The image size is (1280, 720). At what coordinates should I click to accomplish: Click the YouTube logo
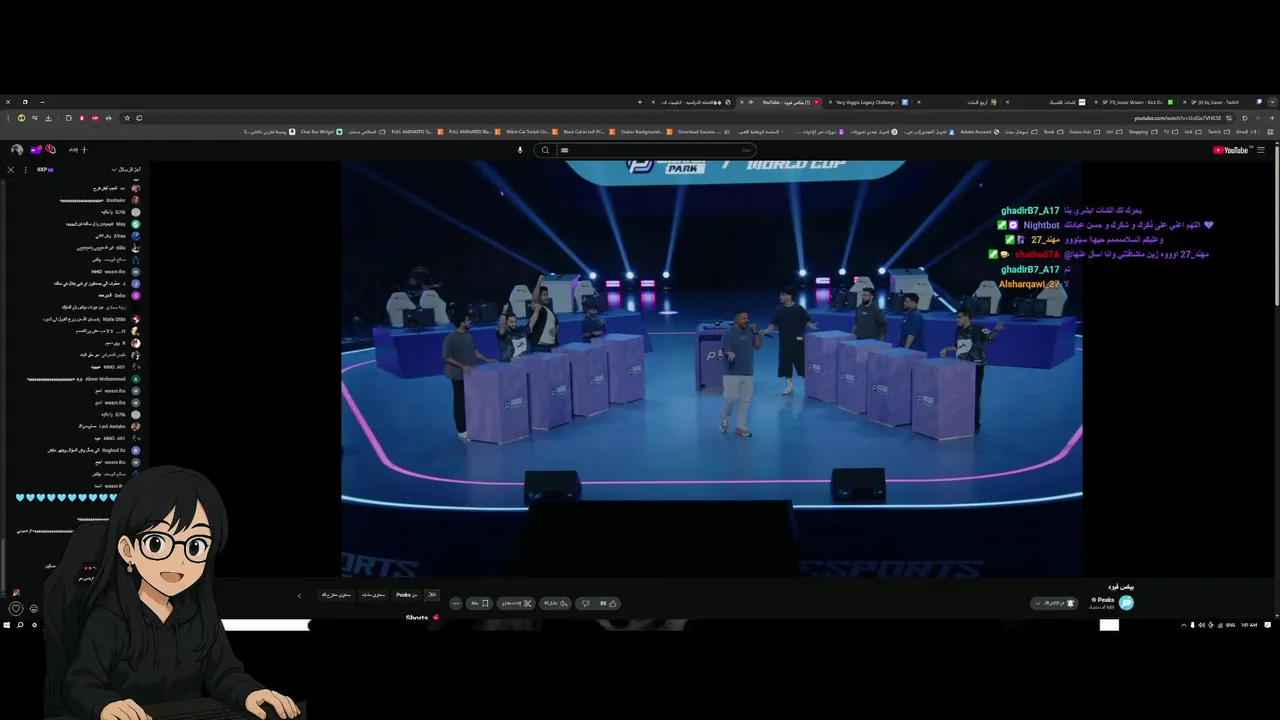1232,150
